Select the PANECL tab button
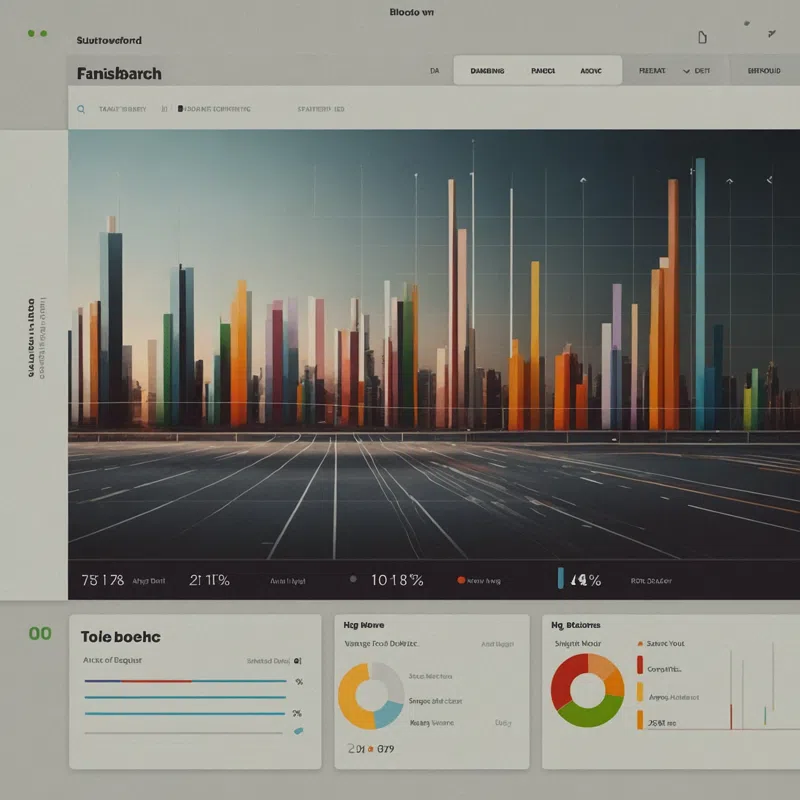800x800 pixels. tap(543, 71)
